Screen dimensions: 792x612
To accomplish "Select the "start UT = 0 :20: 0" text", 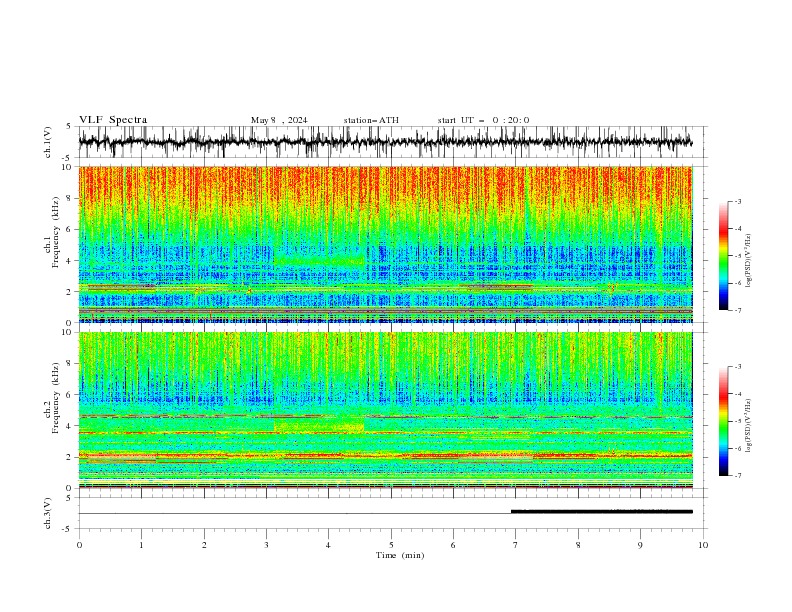I will tap(483, 120).
